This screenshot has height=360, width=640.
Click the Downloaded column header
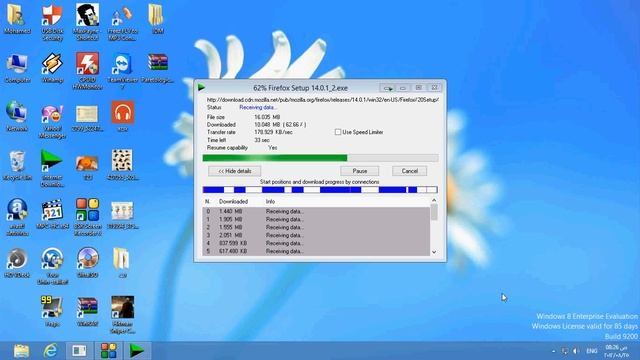233,202
